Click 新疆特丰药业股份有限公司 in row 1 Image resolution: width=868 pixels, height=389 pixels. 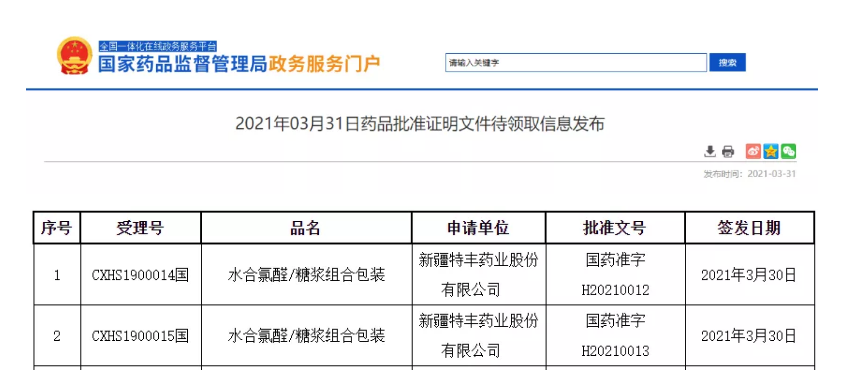[478, 274]
